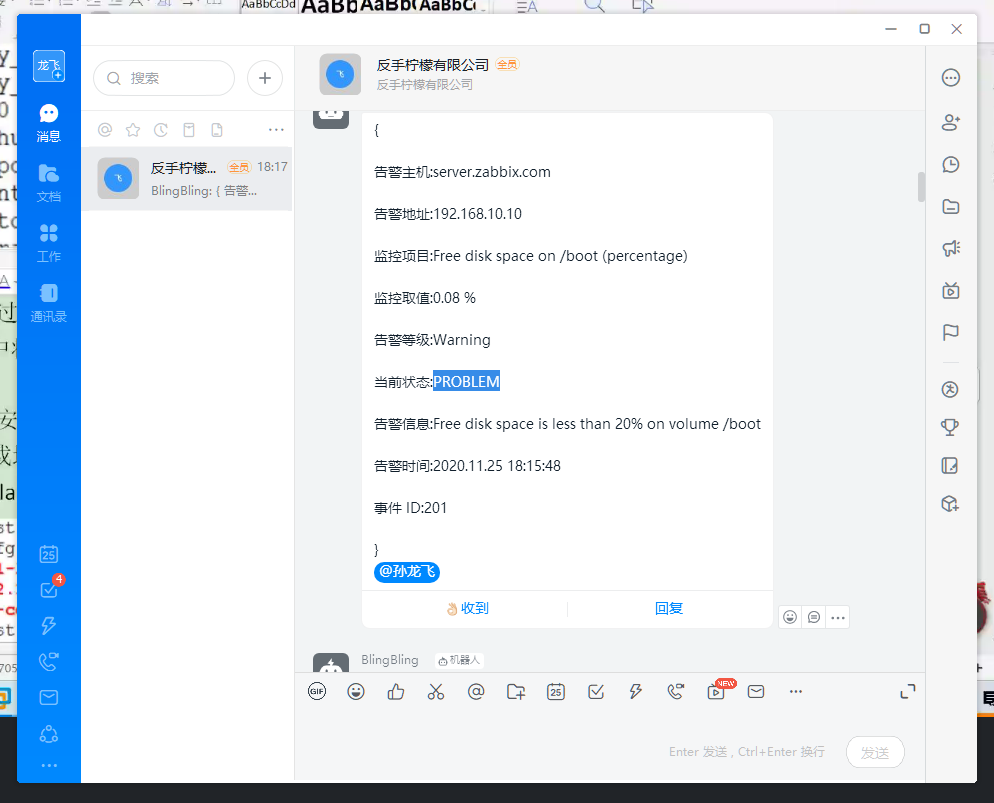This screenshot has height=803, width=994.
Task: Click the plus button beside the search box
Action: [265, 78]
